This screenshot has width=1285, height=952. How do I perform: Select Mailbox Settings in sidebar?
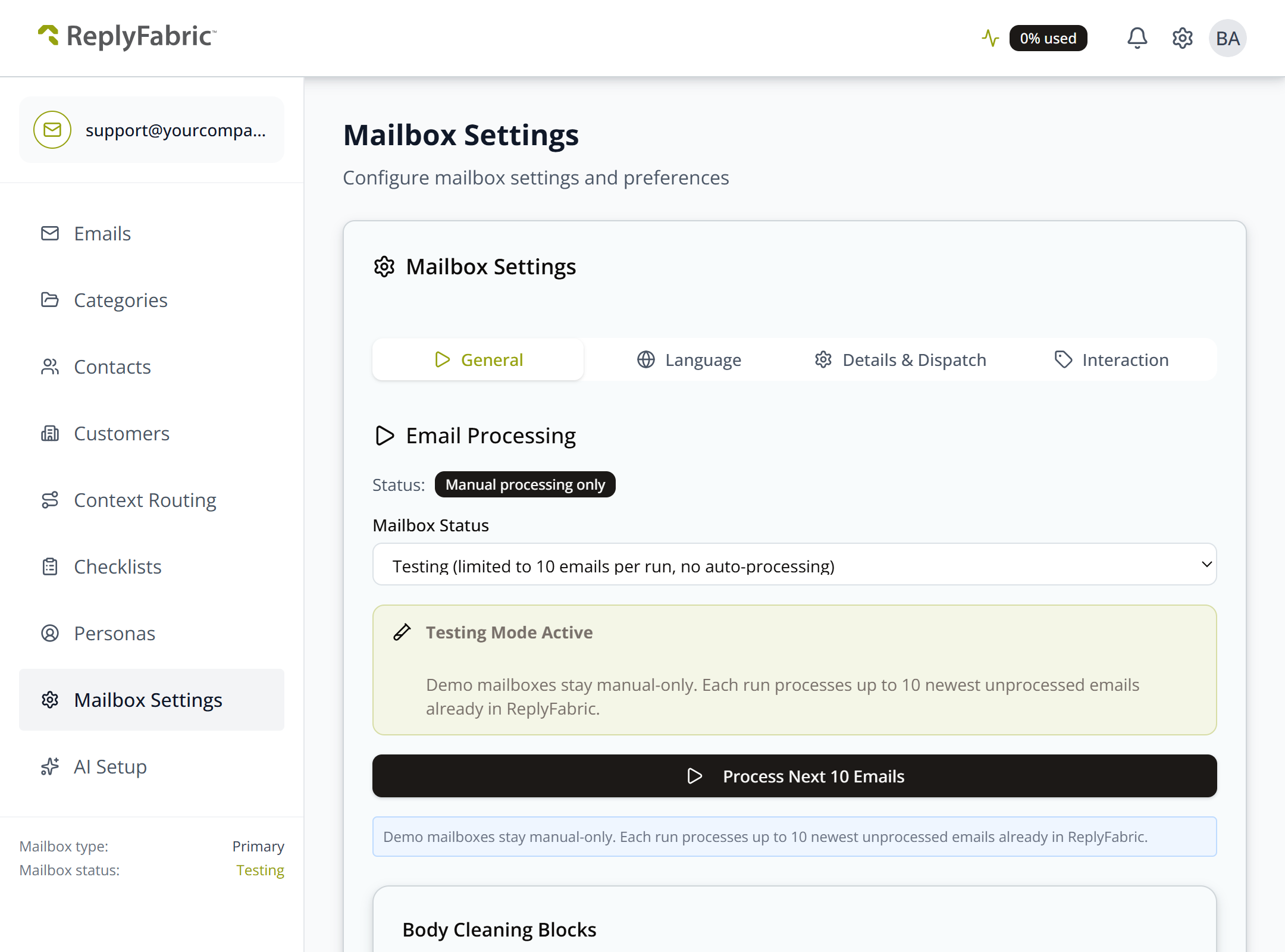152,700
